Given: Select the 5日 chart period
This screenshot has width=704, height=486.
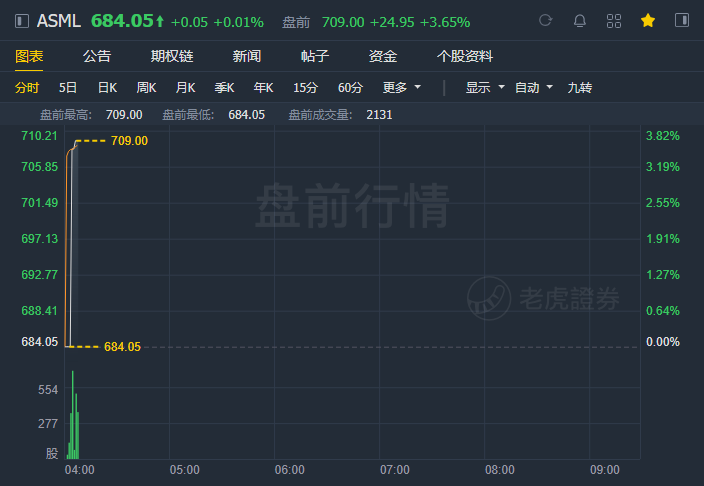Looking at the screenshot, I should [x=68, y=88].
